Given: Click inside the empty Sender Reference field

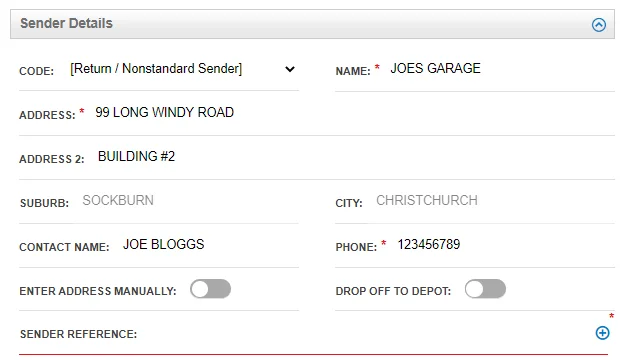Looking at the screenshot, I should (x=367, y=334).
